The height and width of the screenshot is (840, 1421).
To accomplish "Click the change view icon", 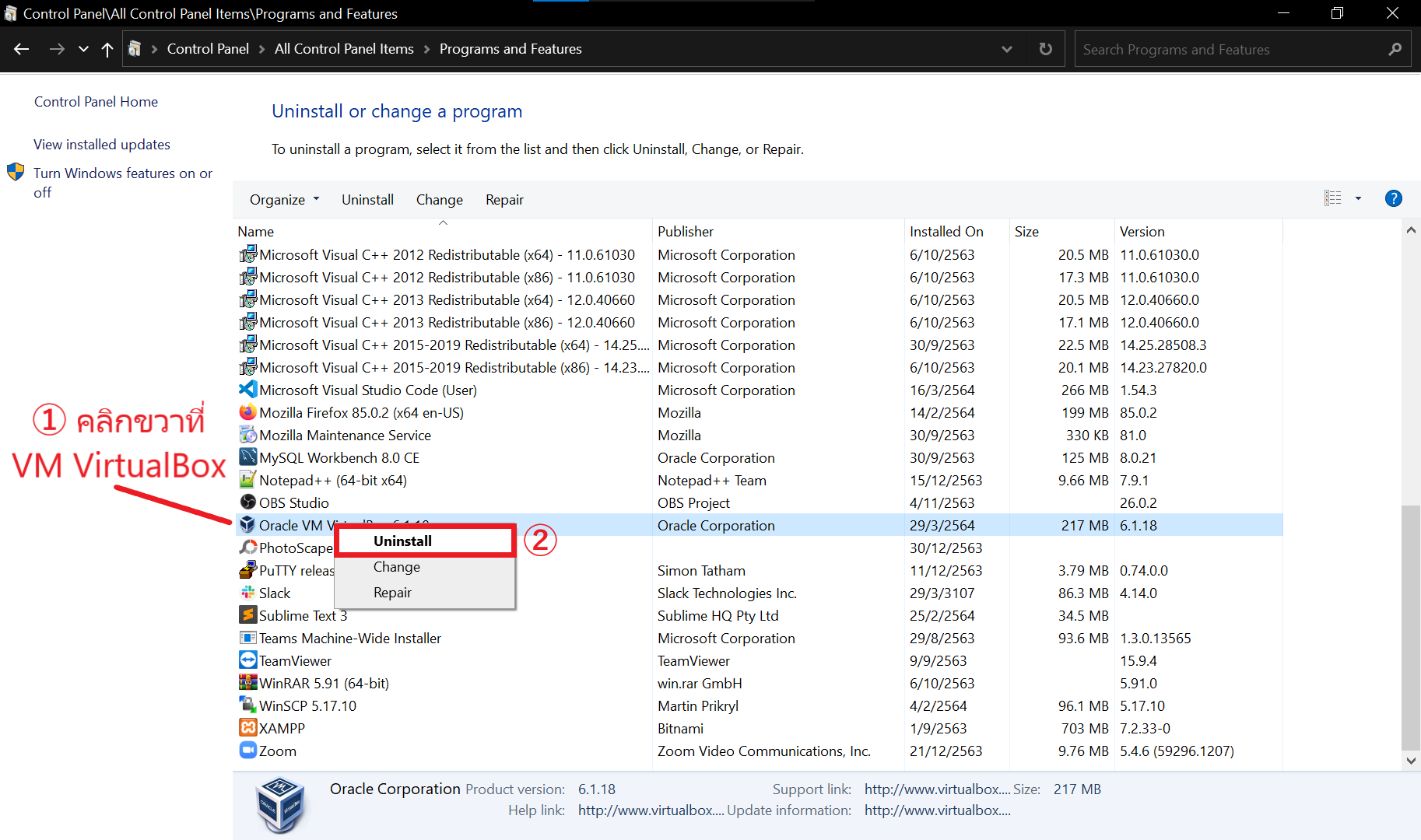I will pos(1333,198).
